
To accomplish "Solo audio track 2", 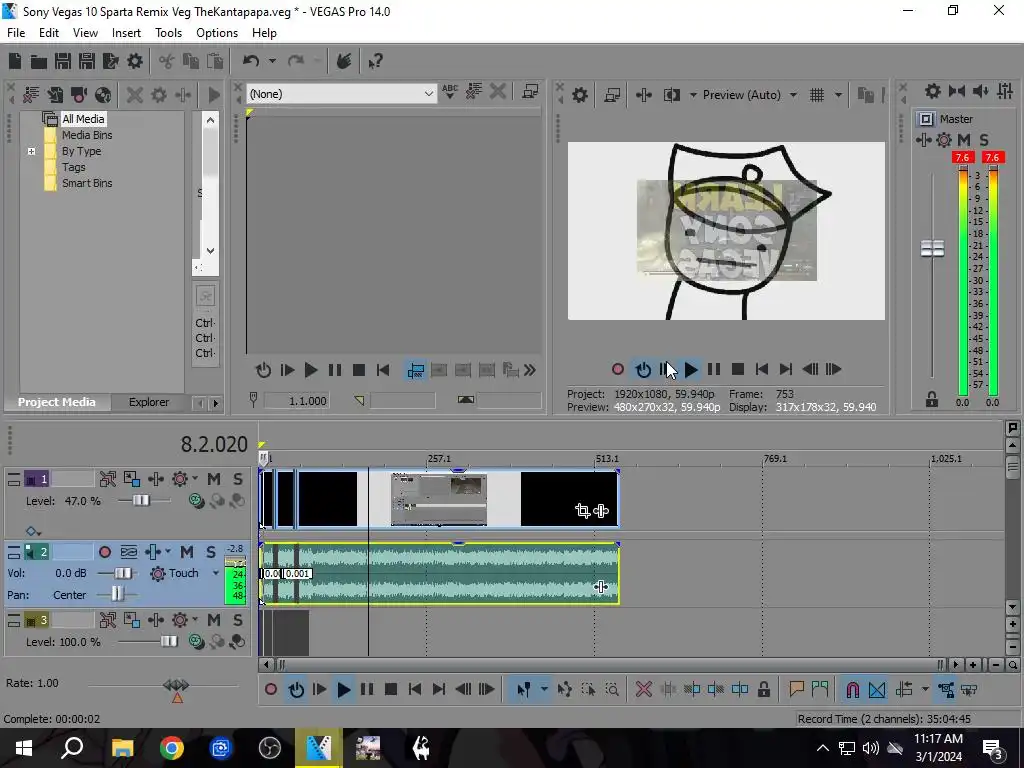I will (x=211, y=552).
